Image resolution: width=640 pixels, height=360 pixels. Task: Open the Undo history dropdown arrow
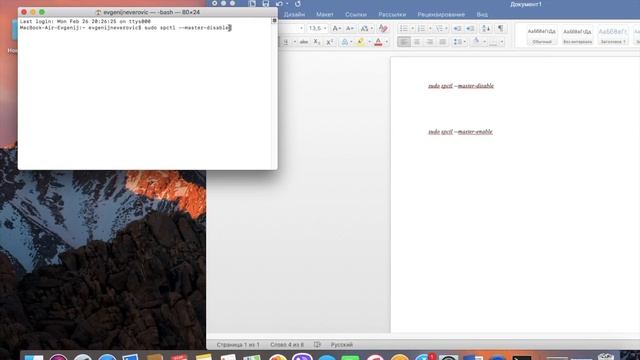click(287, 4)
